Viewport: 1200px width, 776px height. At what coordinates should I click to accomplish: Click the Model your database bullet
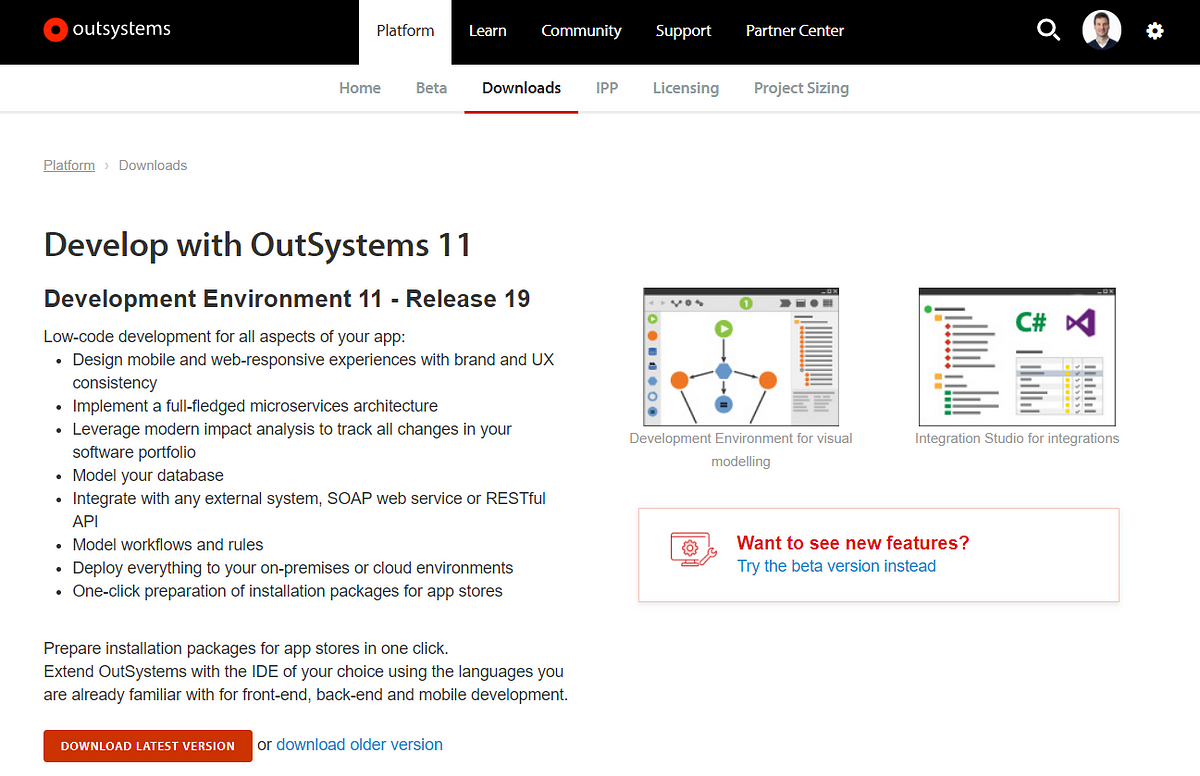(x=148, y=475)
